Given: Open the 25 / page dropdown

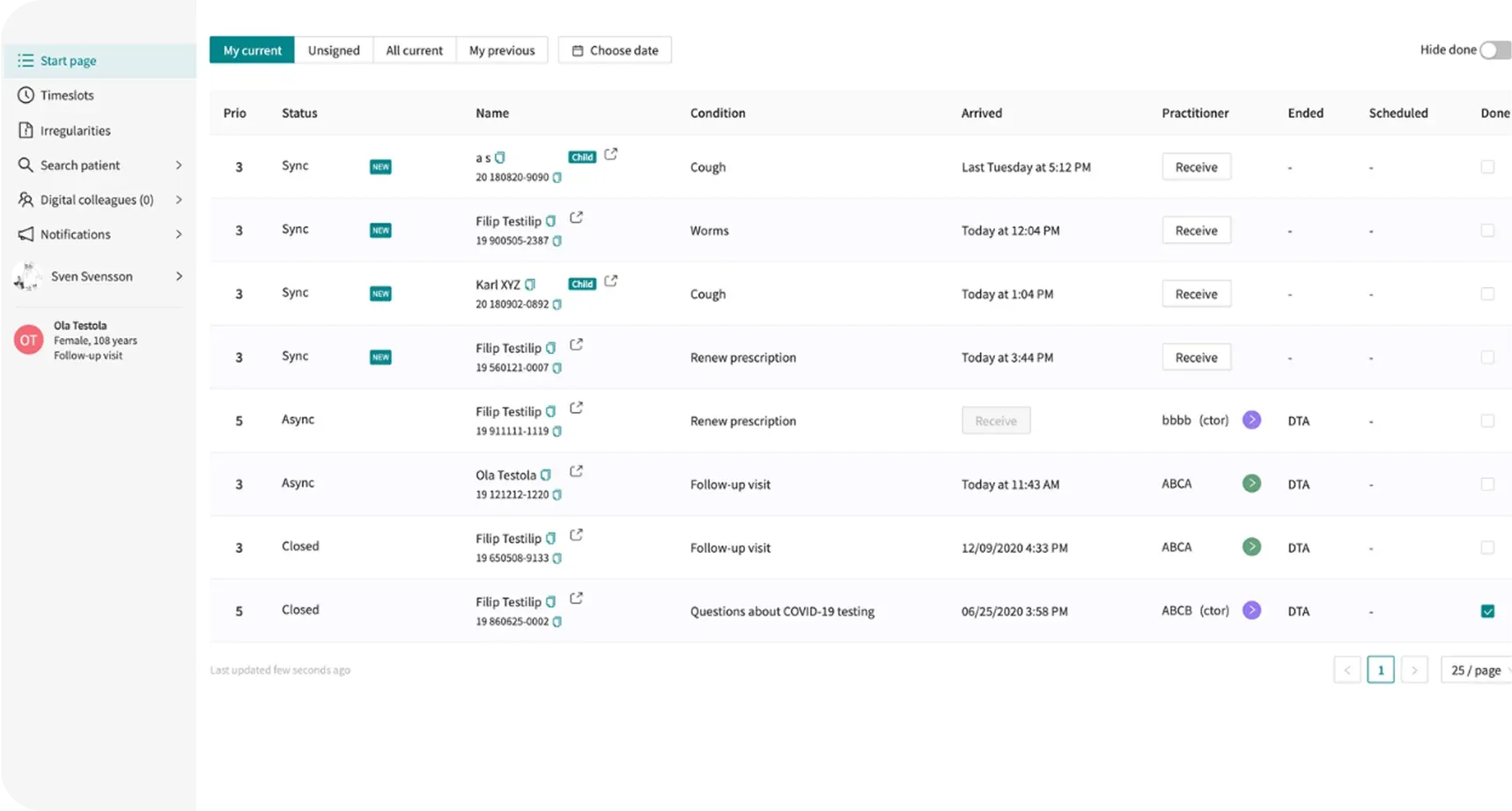Looking at the screenshot, I should click(1477, 670).
